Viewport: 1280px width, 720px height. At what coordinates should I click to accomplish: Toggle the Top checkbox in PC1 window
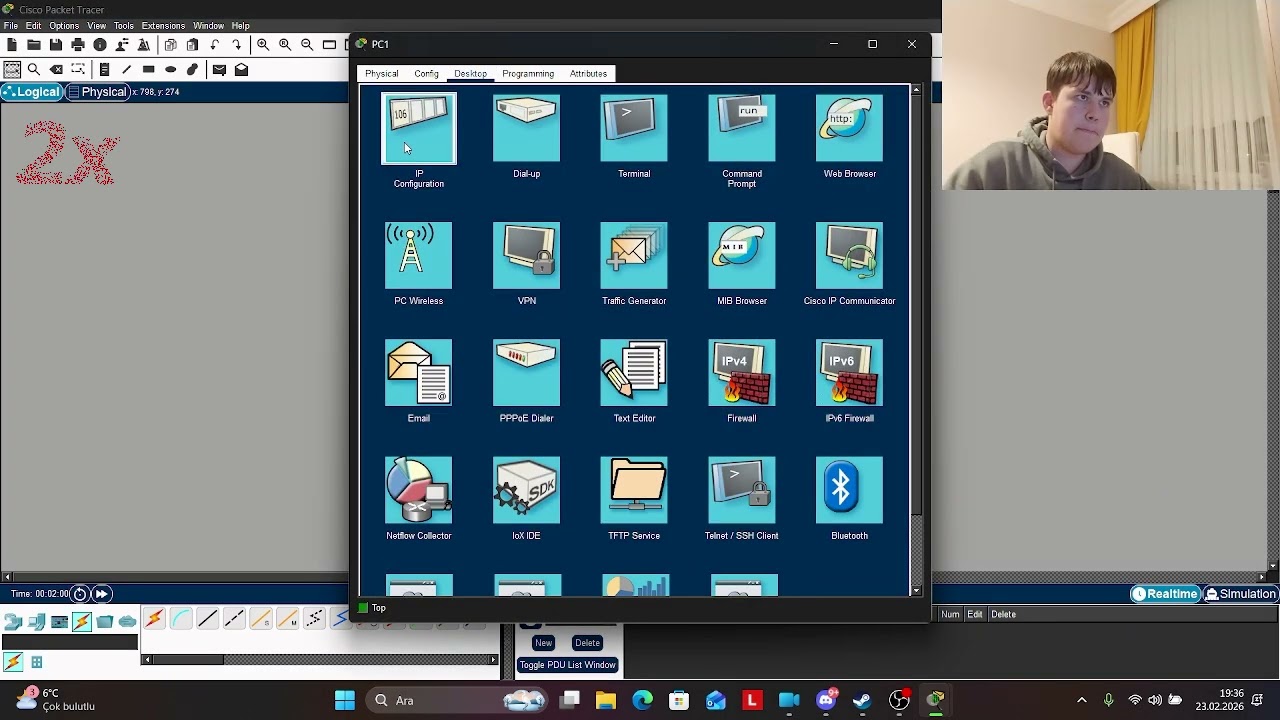click(x=363, y=608)
